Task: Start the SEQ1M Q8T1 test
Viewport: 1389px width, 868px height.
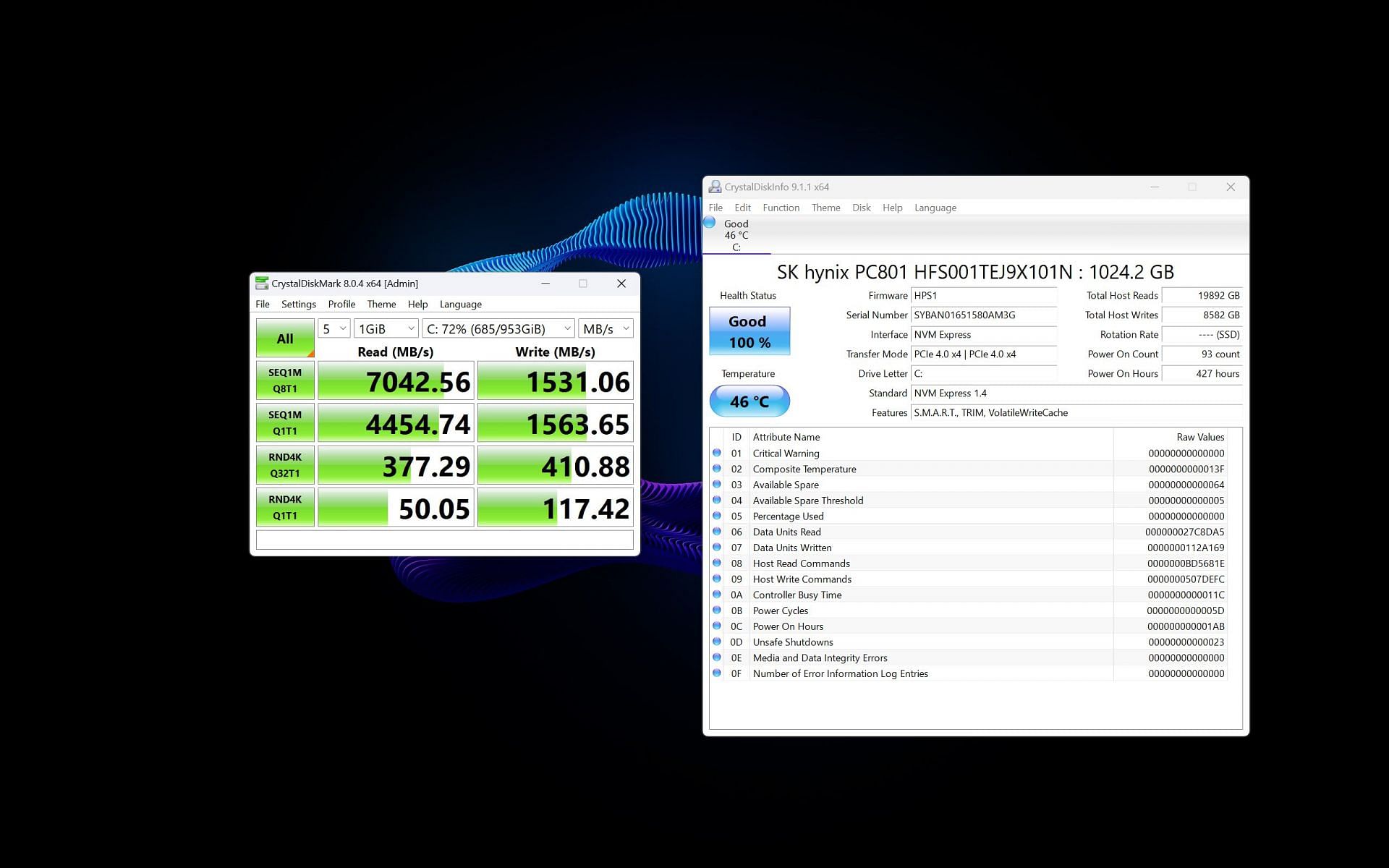Action: point(285,380)
